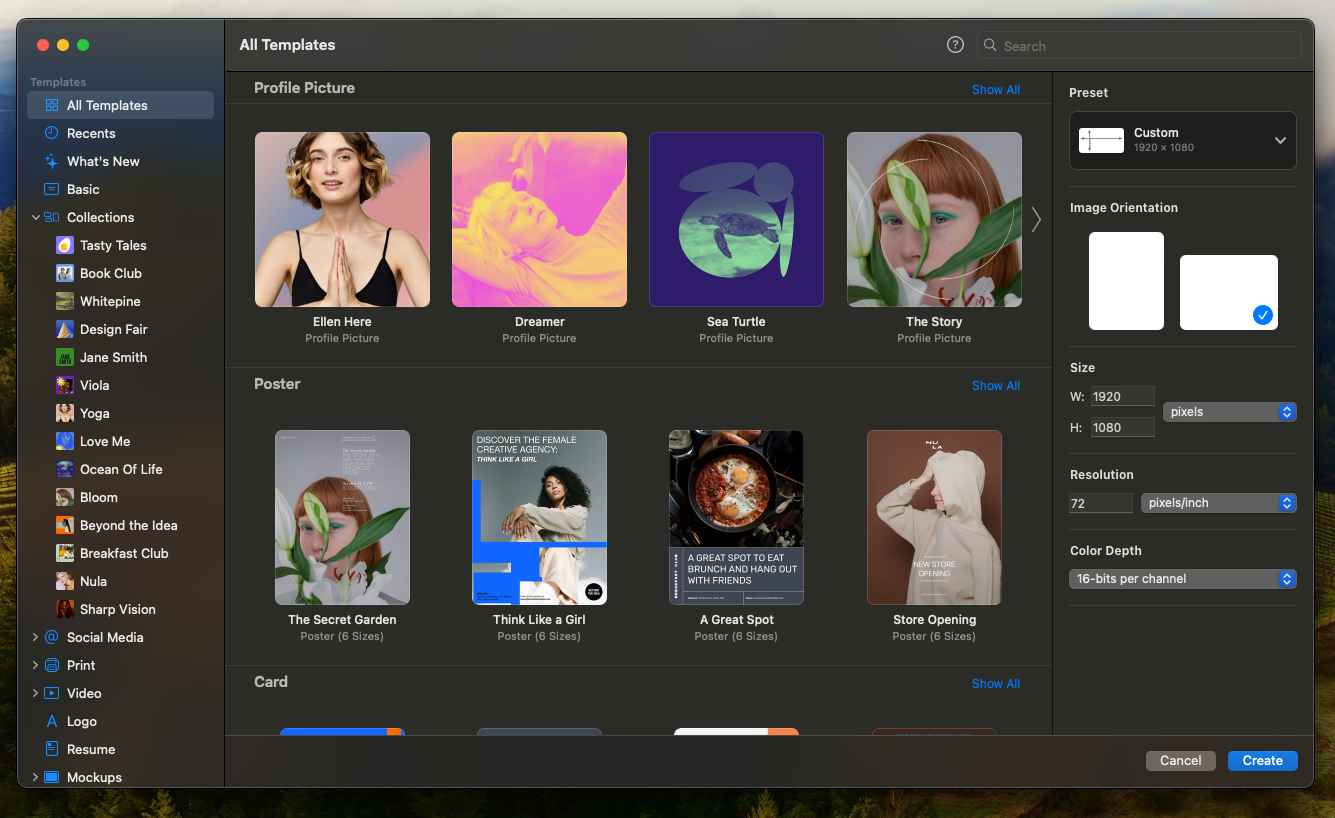The image size is (1335, 818).
Task: Click the help question mark icon
Action: pyautogui.click(x=955, y=45)
